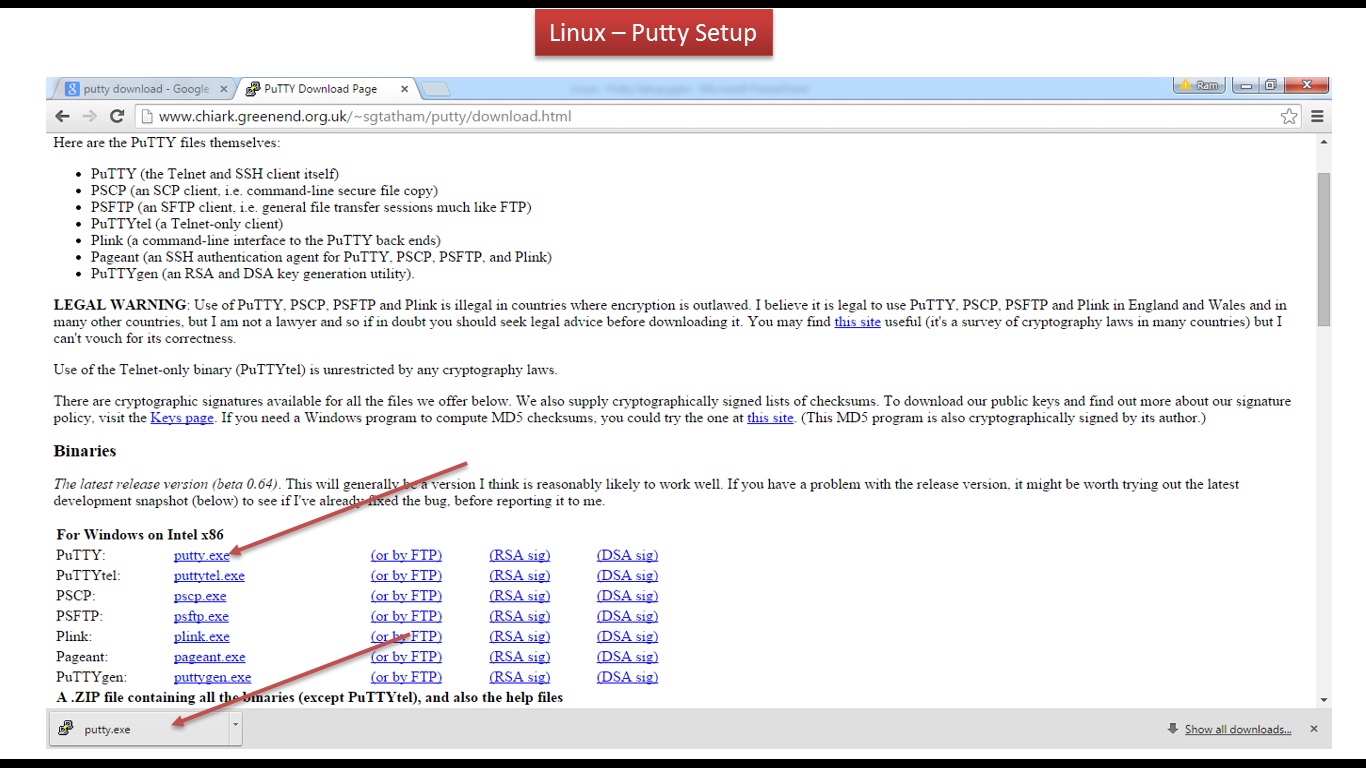Click the scrollbar down arrow
1366x768 pixels.
1324,700
